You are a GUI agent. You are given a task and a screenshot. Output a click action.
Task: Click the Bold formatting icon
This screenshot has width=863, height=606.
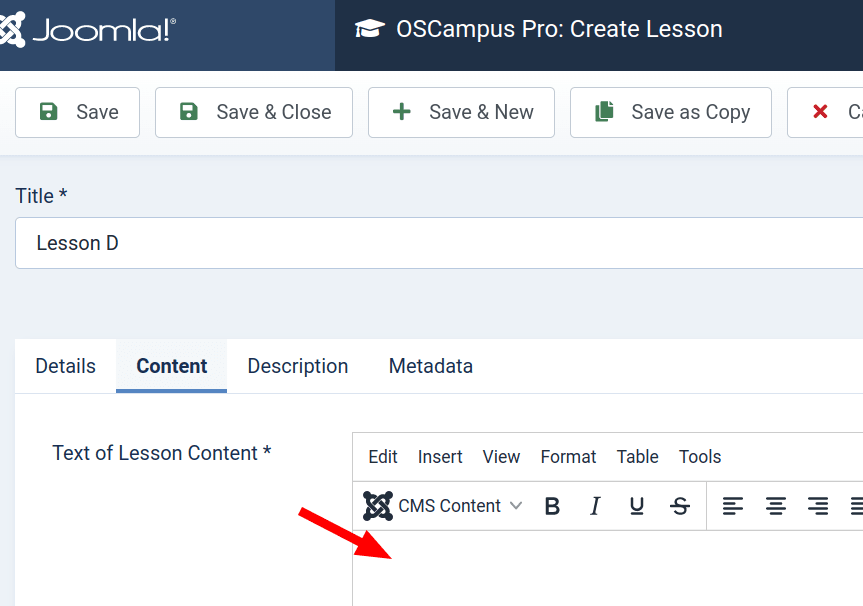coord(552,506)
